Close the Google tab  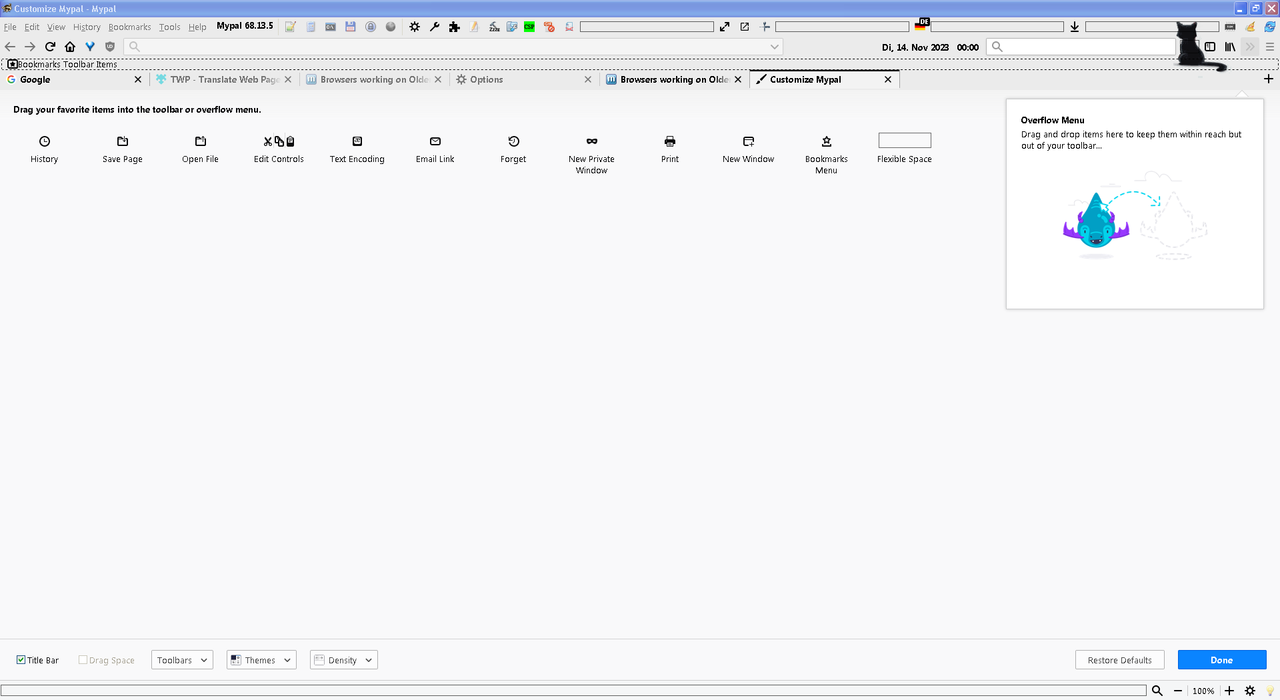(x=138, y=79)
